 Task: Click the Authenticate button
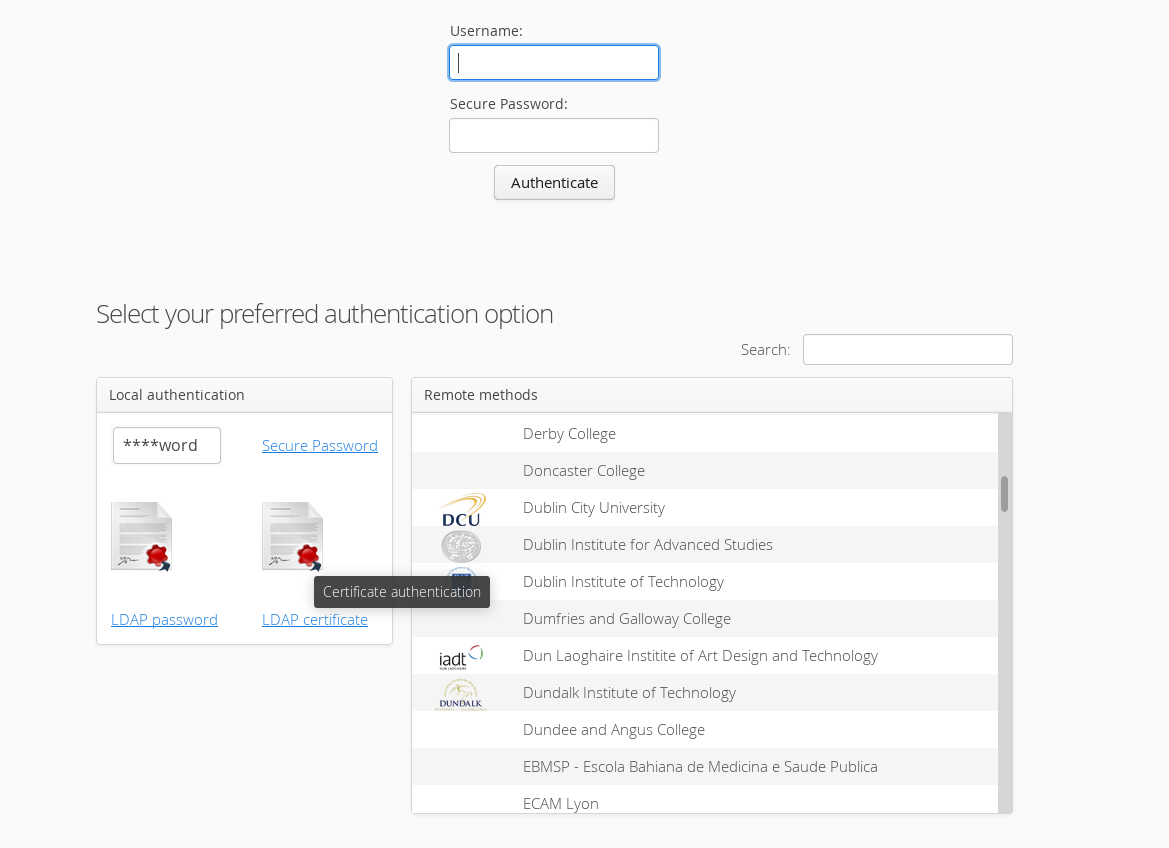[x=555, y=183]
